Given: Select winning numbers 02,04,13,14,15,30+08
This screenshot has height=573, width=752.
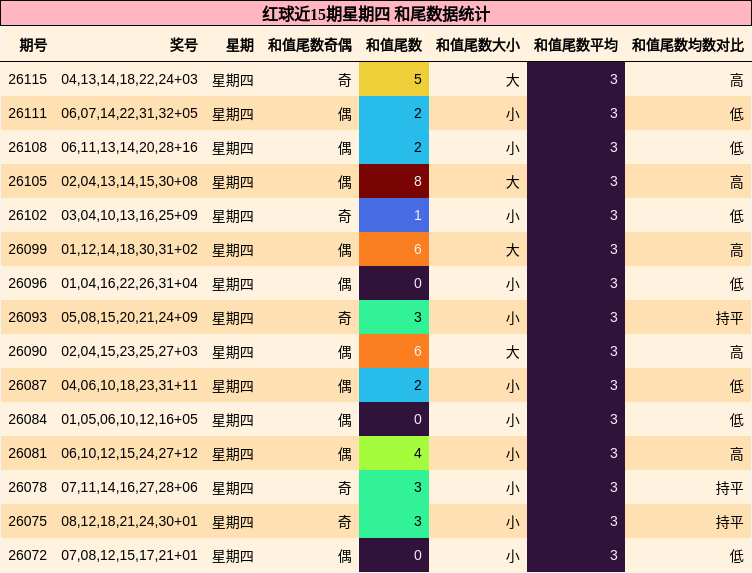Looking at the screenshot, I should (129, 181).
